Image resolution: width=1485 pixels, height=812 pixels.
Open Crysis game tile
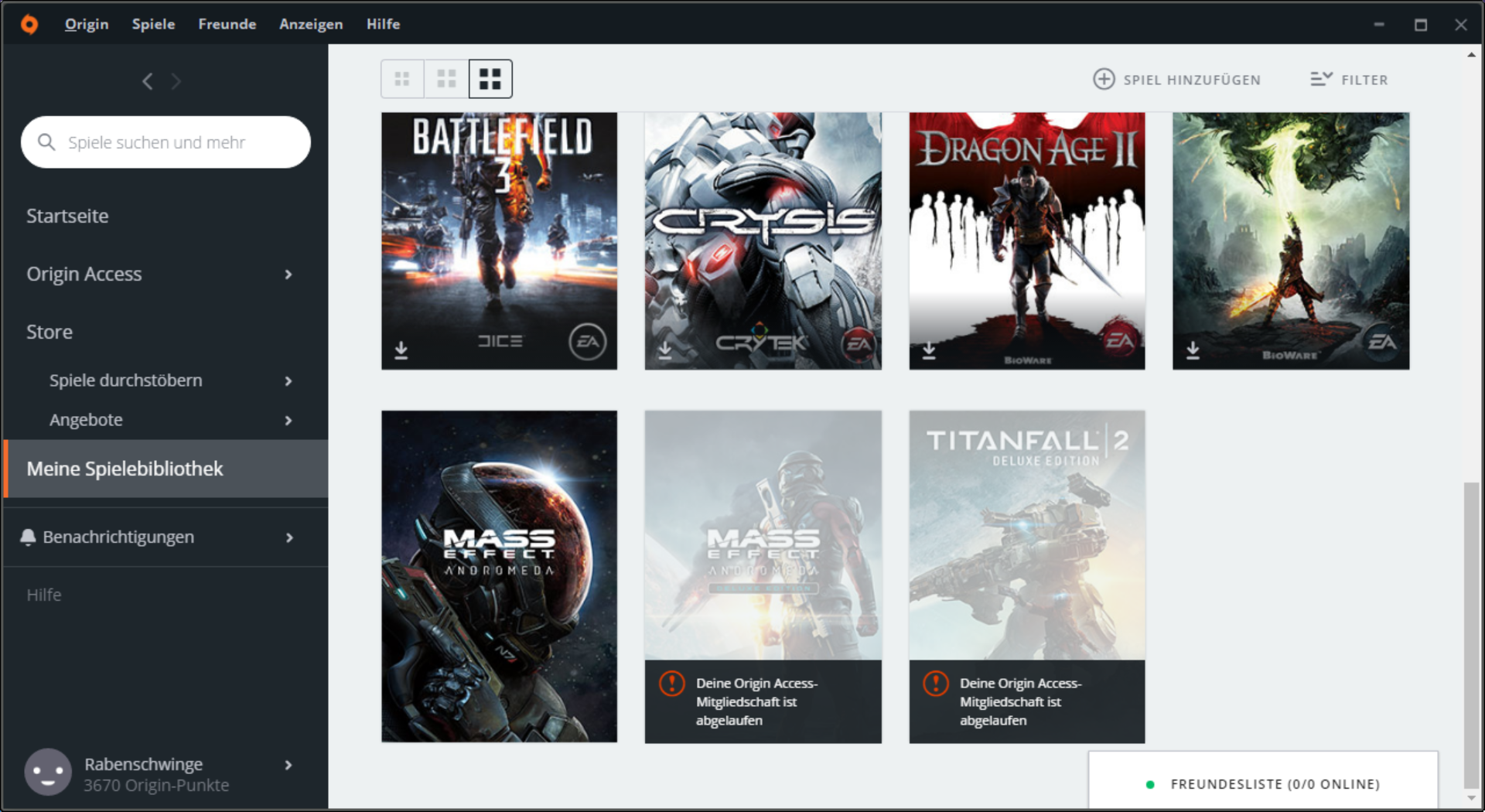[x=763, y=241]
